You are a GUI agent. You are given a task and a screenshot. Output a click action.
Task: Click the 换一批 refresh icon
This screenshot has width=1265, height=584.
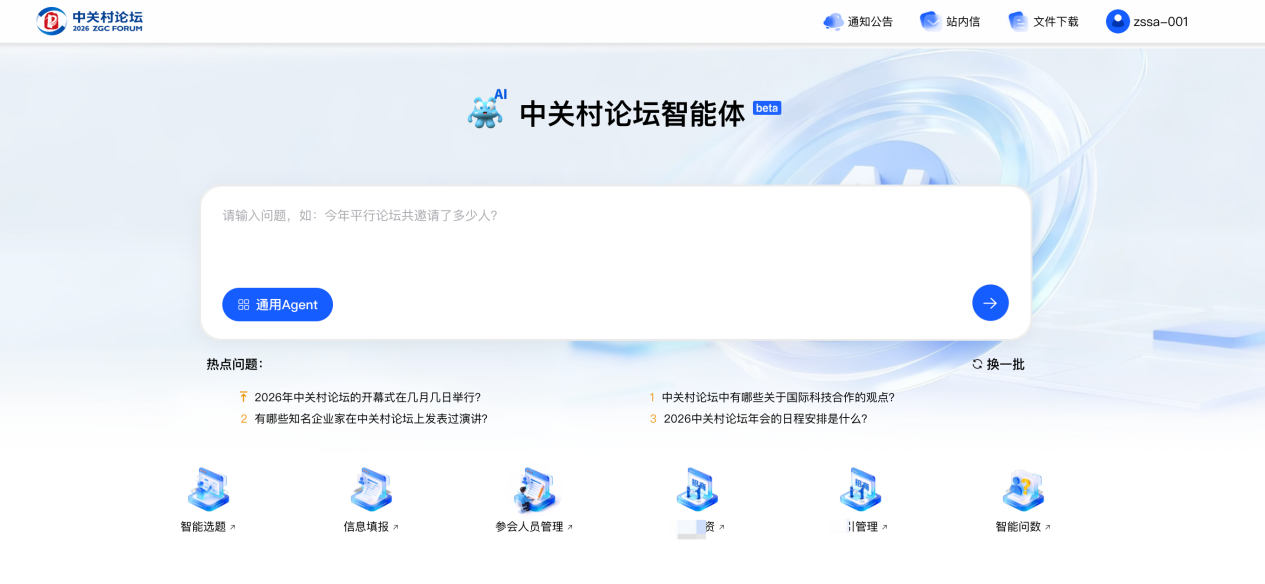[x=977, y=364]
